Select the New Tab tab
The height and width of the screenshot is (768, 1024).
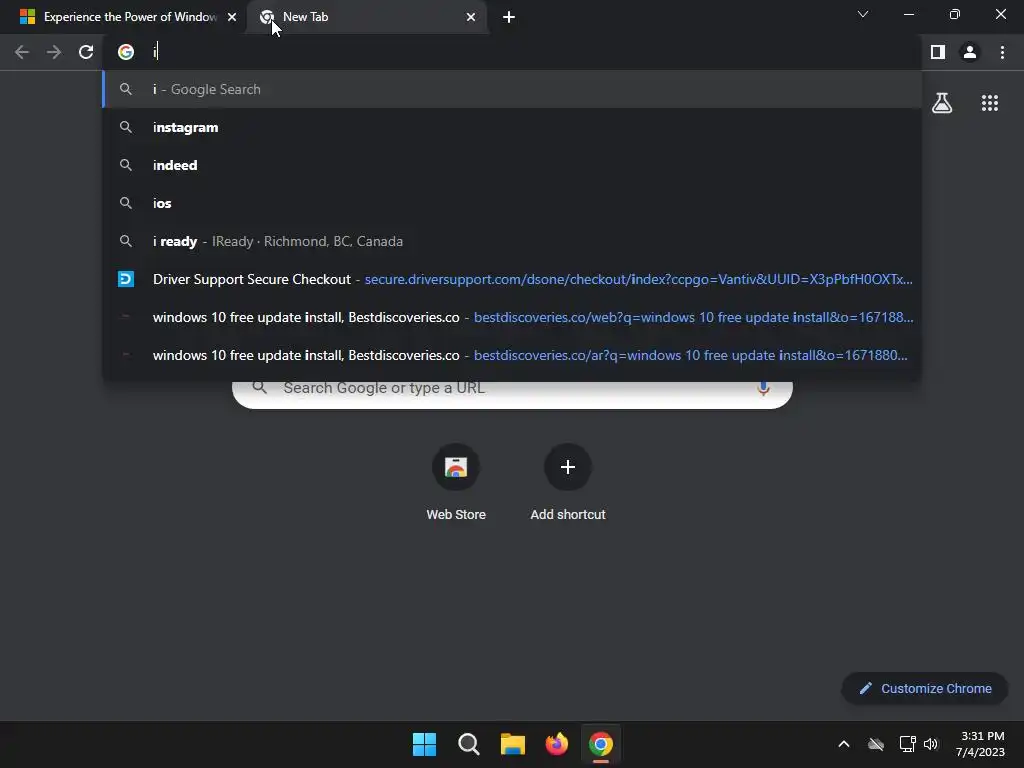tap(366, 17)
